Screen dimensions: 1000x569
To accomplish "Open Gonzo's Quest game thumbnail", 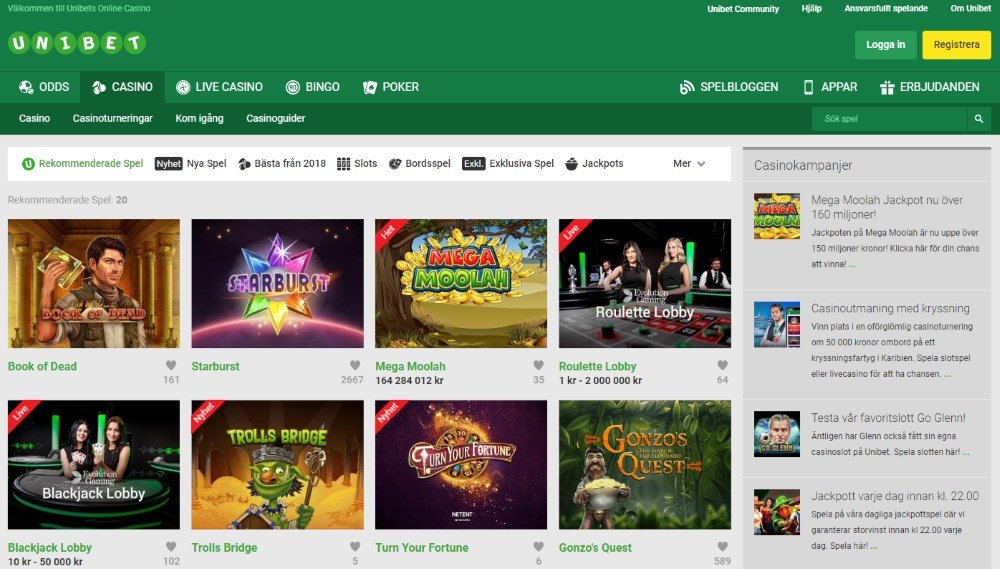I will point(645,464).
